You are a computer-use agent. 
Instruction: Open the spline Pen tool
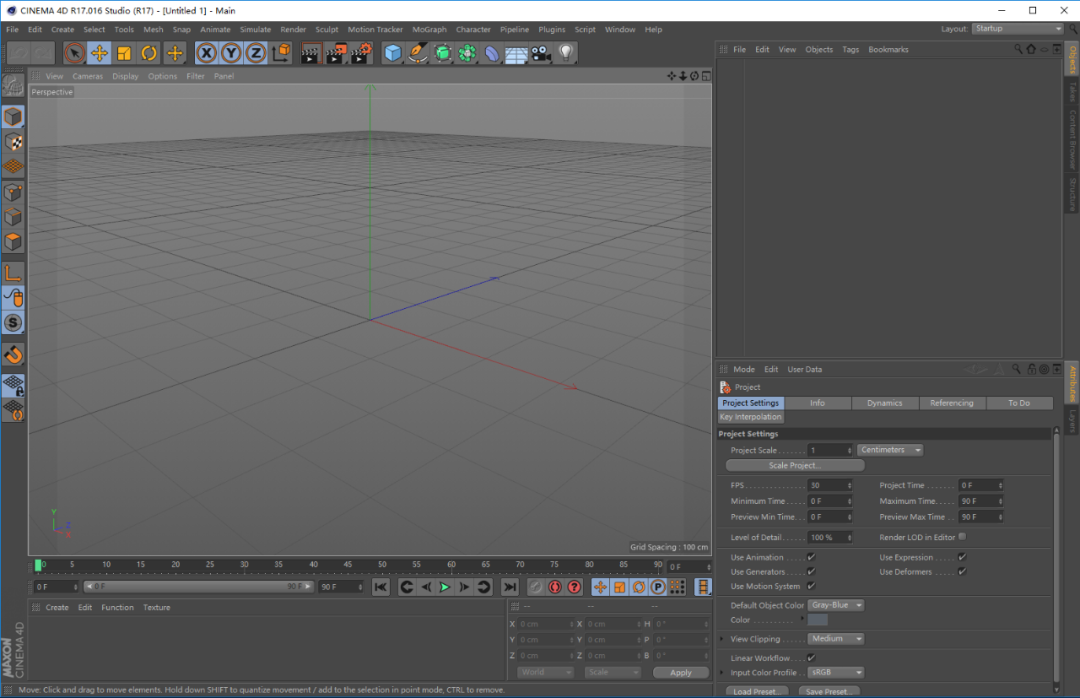417,53
